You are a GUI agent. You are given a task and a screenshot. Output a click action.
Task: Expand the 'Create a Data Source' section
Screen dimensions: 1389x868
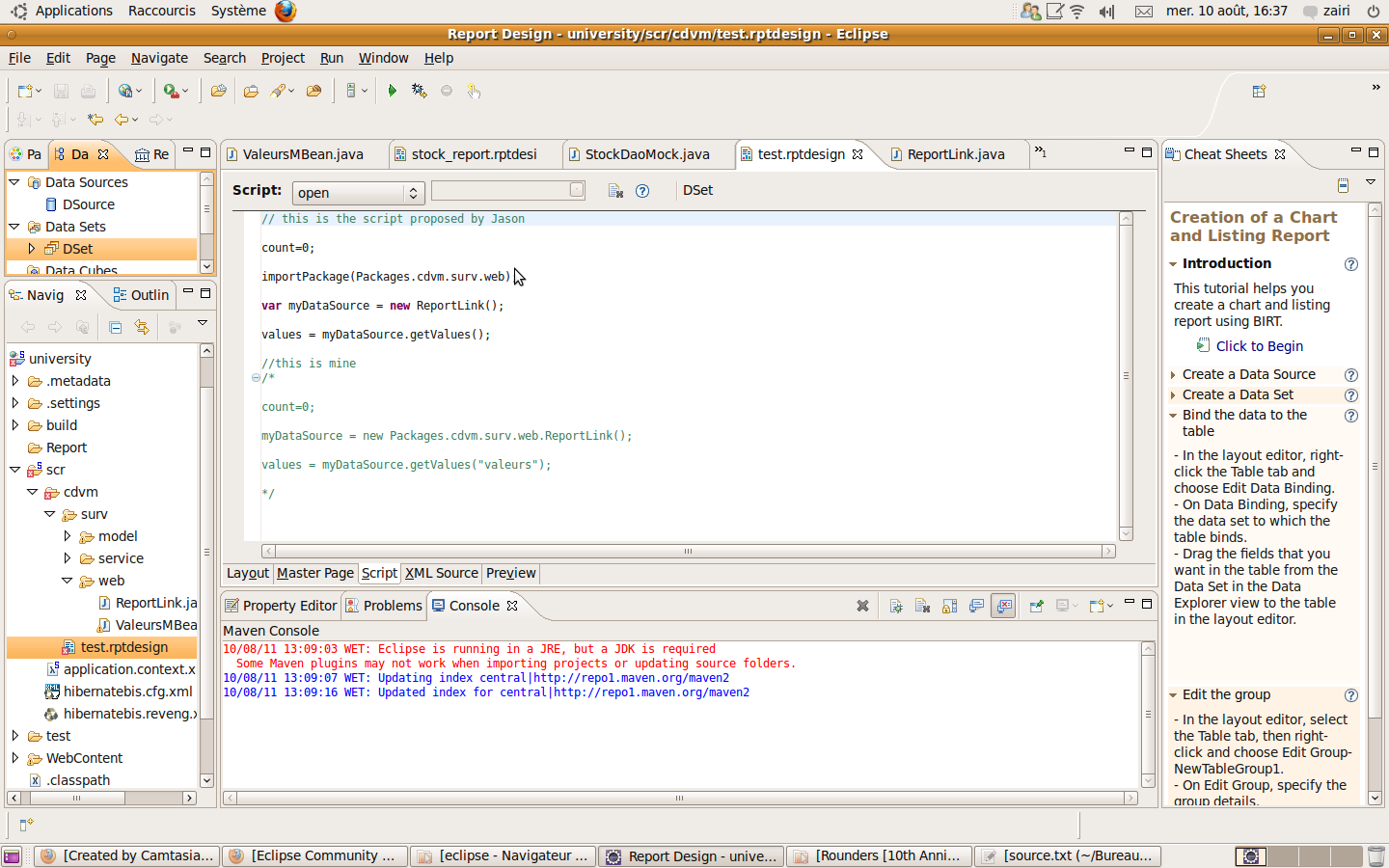tap(1248, 374)
